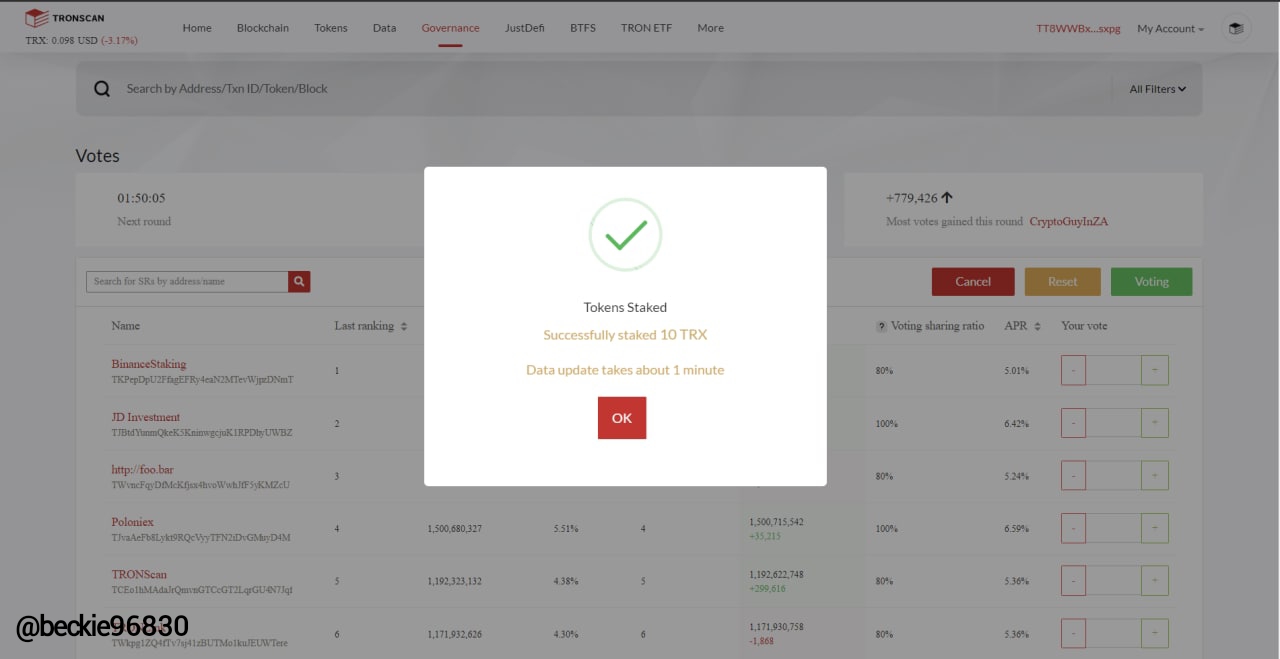
Task: Open the Tokens menu
Action: 331,28
